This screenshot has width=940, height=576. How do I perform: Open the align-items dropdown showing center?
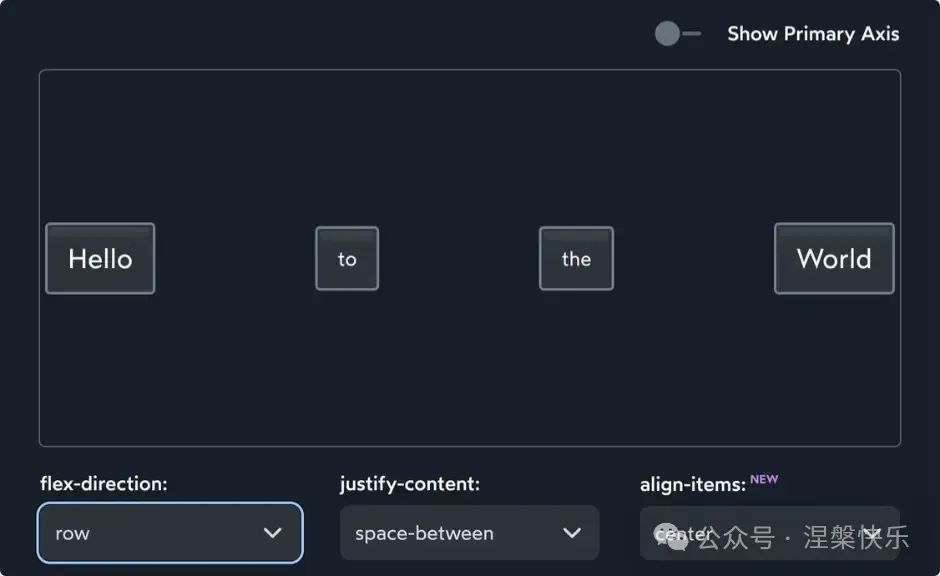[x=770, y=533]
